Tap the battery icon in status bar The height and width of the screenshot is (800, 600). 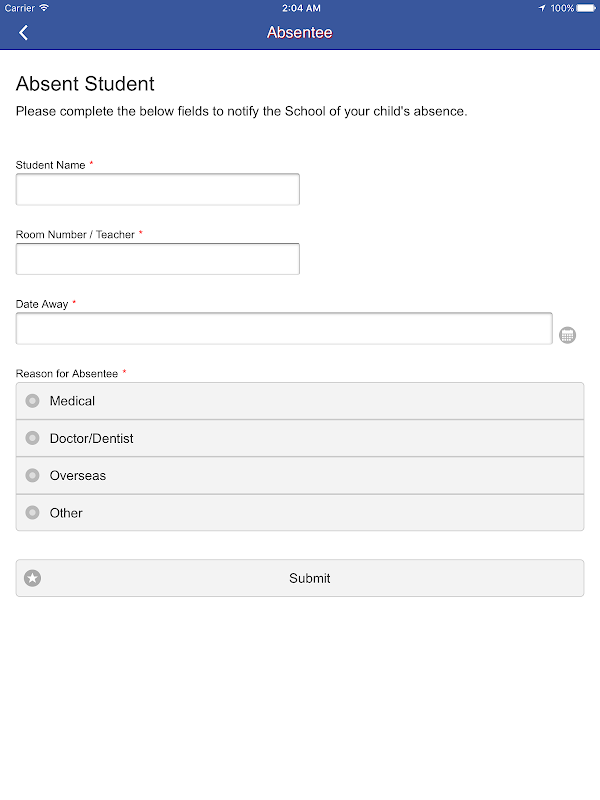[x=587, y=8]
